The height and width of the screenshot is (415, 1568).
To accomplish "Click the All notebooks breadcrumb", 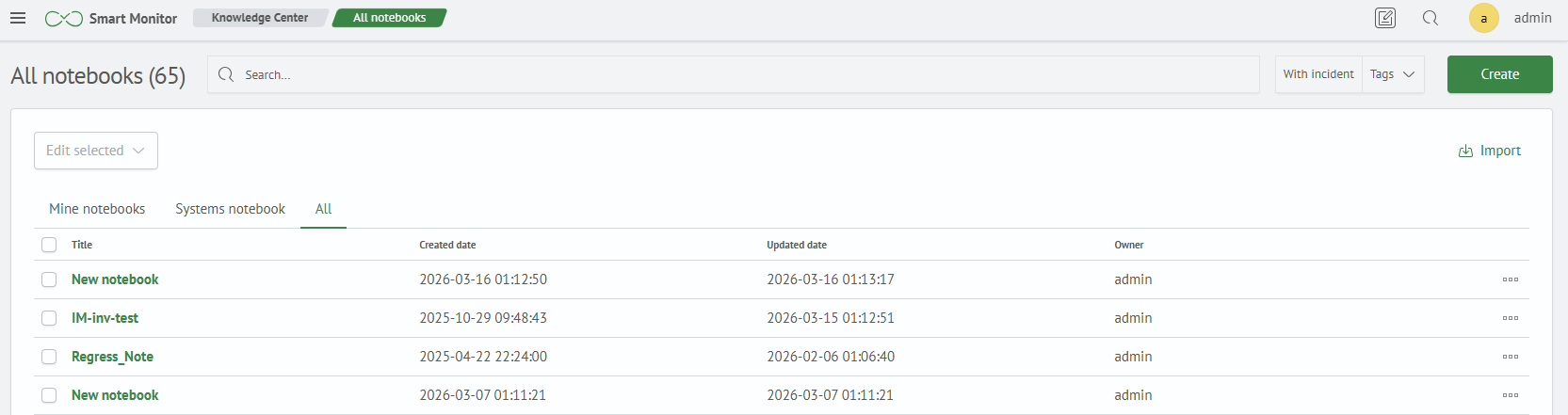I will coord(390,18).
